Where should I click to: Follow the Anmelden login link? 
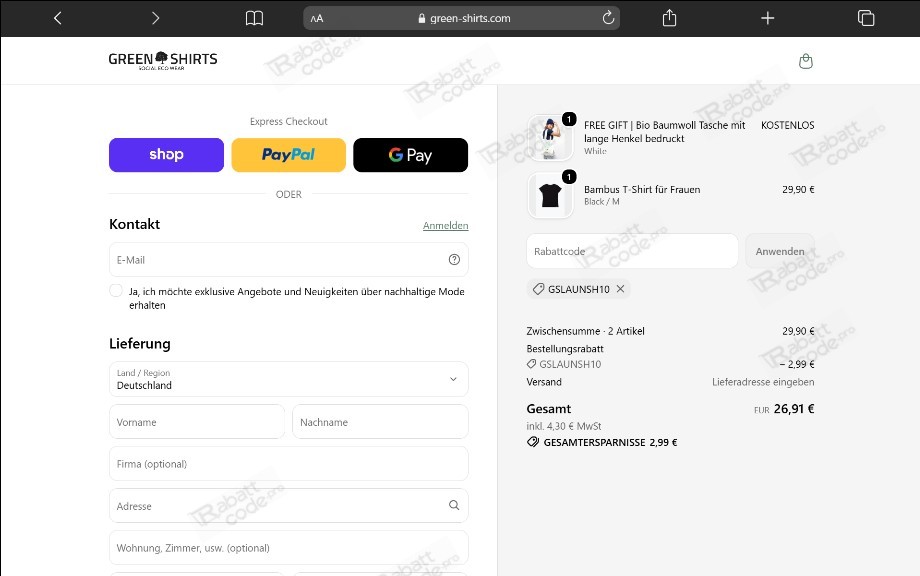[x=445, y=225]
